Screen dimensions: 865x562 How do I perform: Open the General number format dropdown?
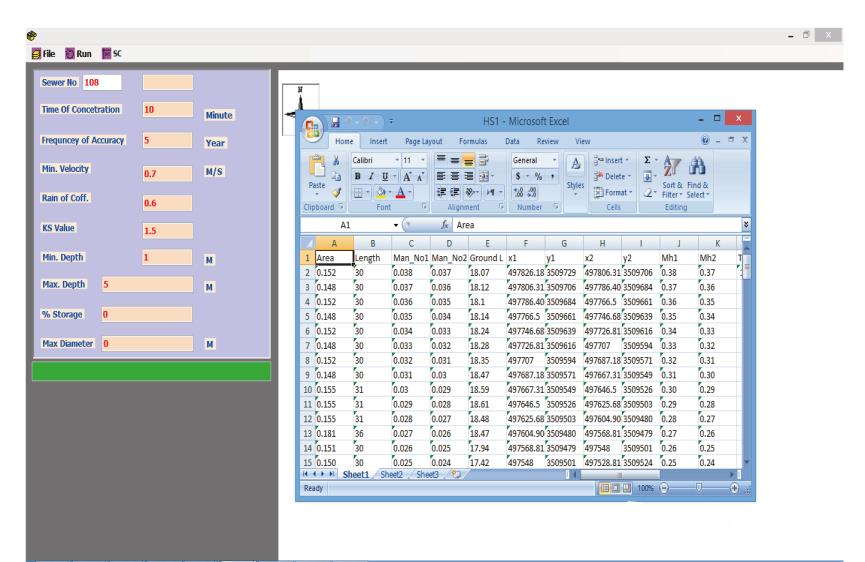(554, 160)
